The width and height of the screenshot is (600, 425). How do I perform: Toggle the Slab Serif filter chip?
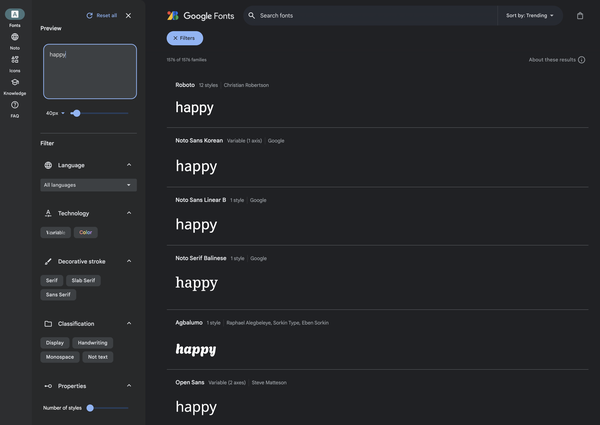click(83, 280)
